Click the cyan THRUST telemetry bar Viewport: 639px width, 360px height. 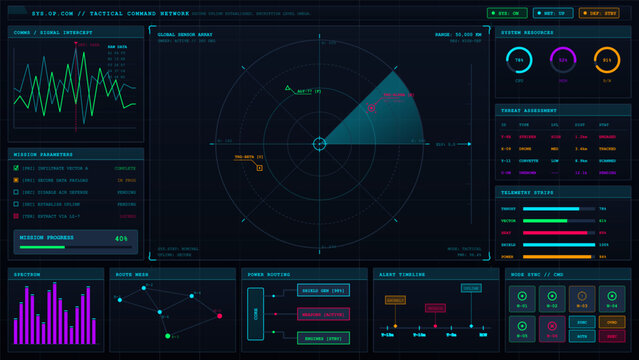coord(559,209)
